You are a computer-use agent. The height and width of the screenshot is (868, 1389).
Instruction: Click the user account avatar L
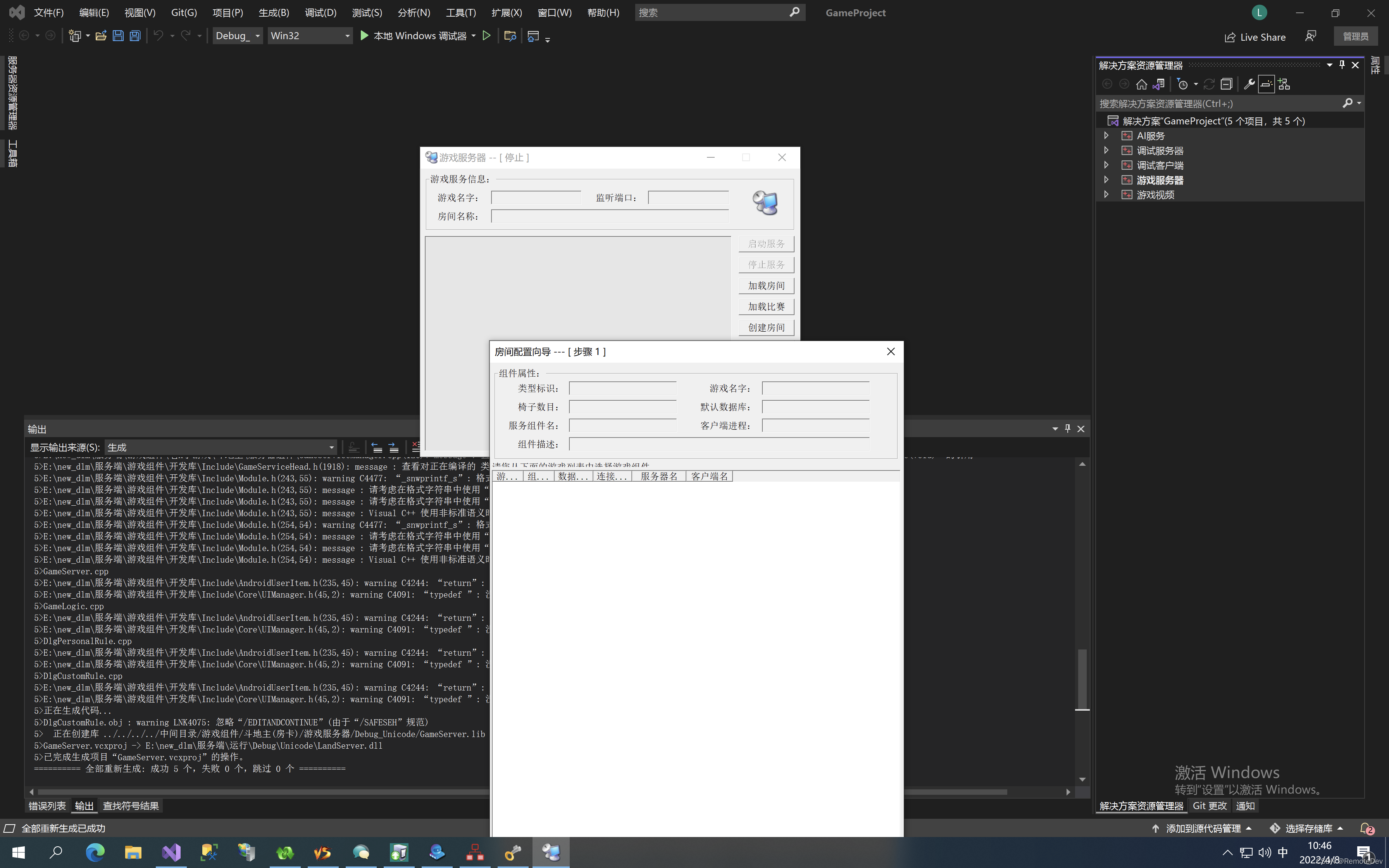pos(1259,13)
